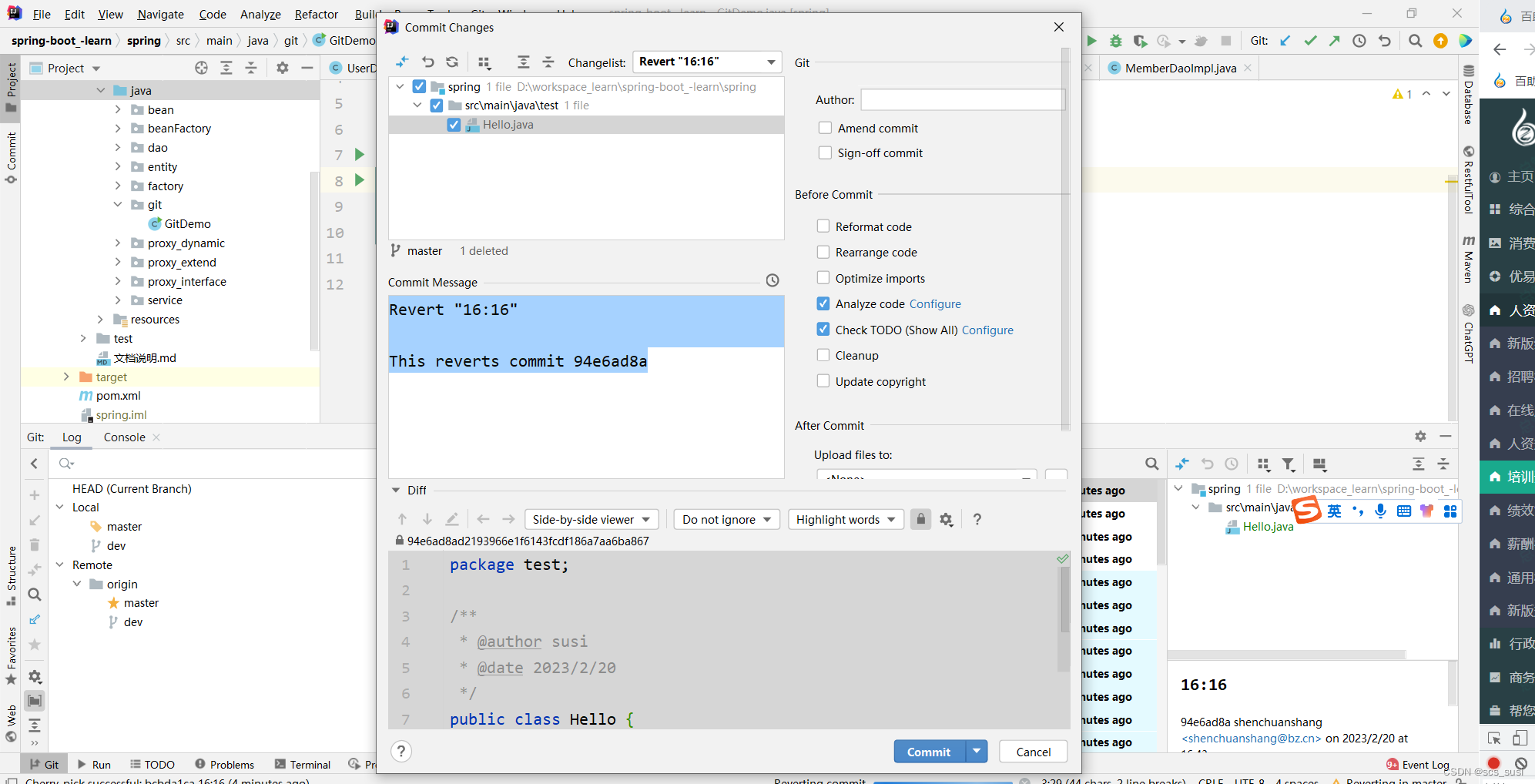The width and height of the screenshot is (1535, 784).
Task: Open Do not ignore dropdown
Action: pyautogui.click(x=727, y=519)
